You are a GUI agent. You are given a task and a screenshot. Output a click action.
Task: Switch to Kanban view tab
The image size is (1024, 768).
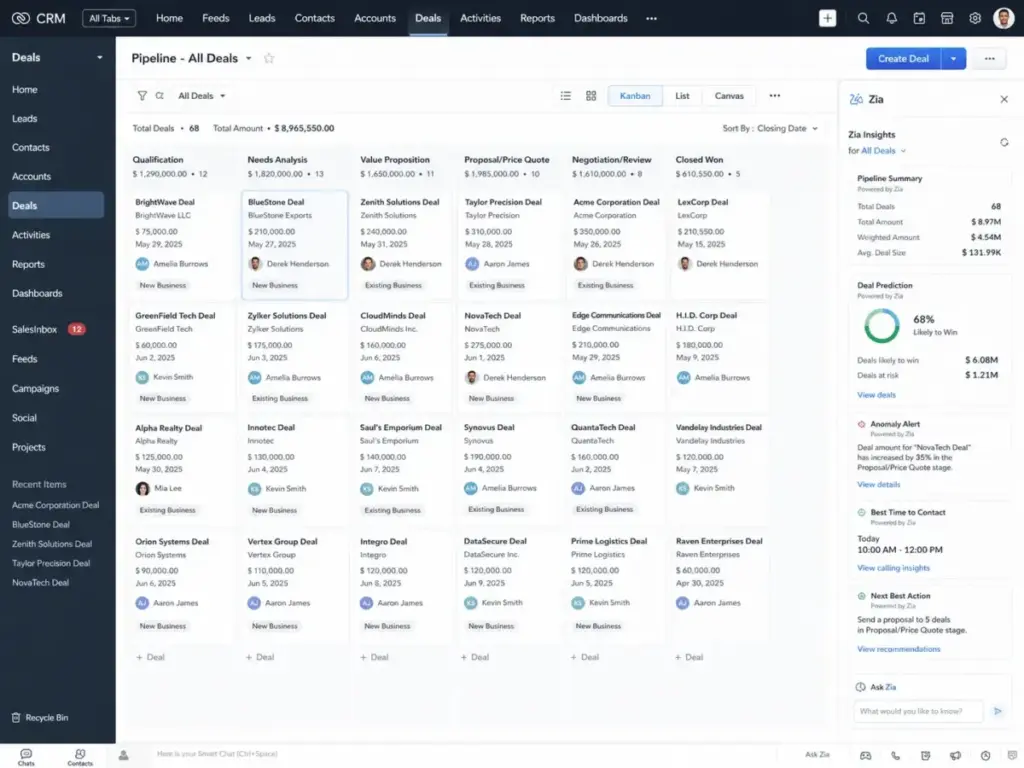[x=635, y=96]
